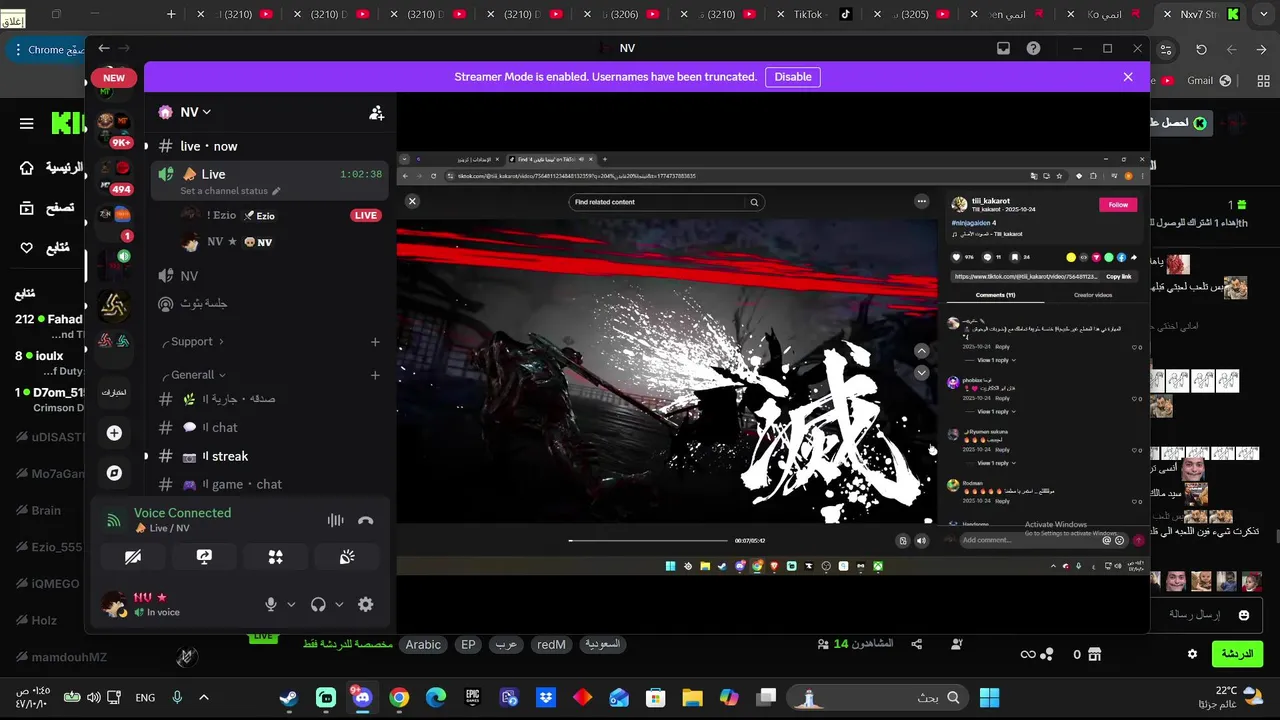Open Discover servers compass icon

[114, 473]
